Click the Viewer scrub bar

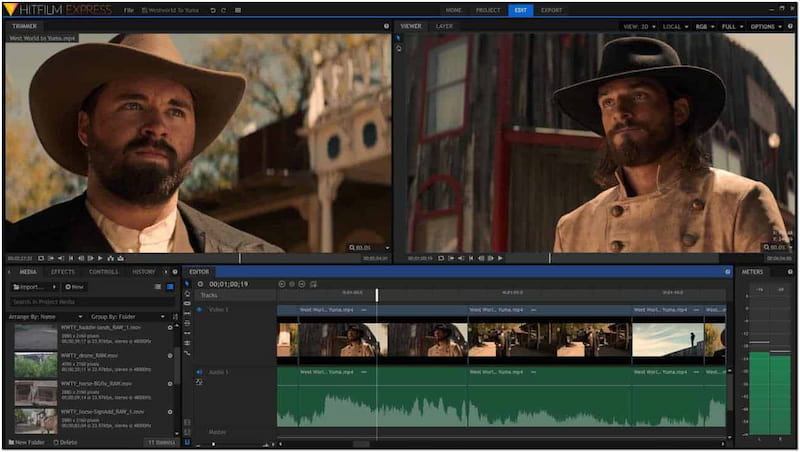pos(635,259)
